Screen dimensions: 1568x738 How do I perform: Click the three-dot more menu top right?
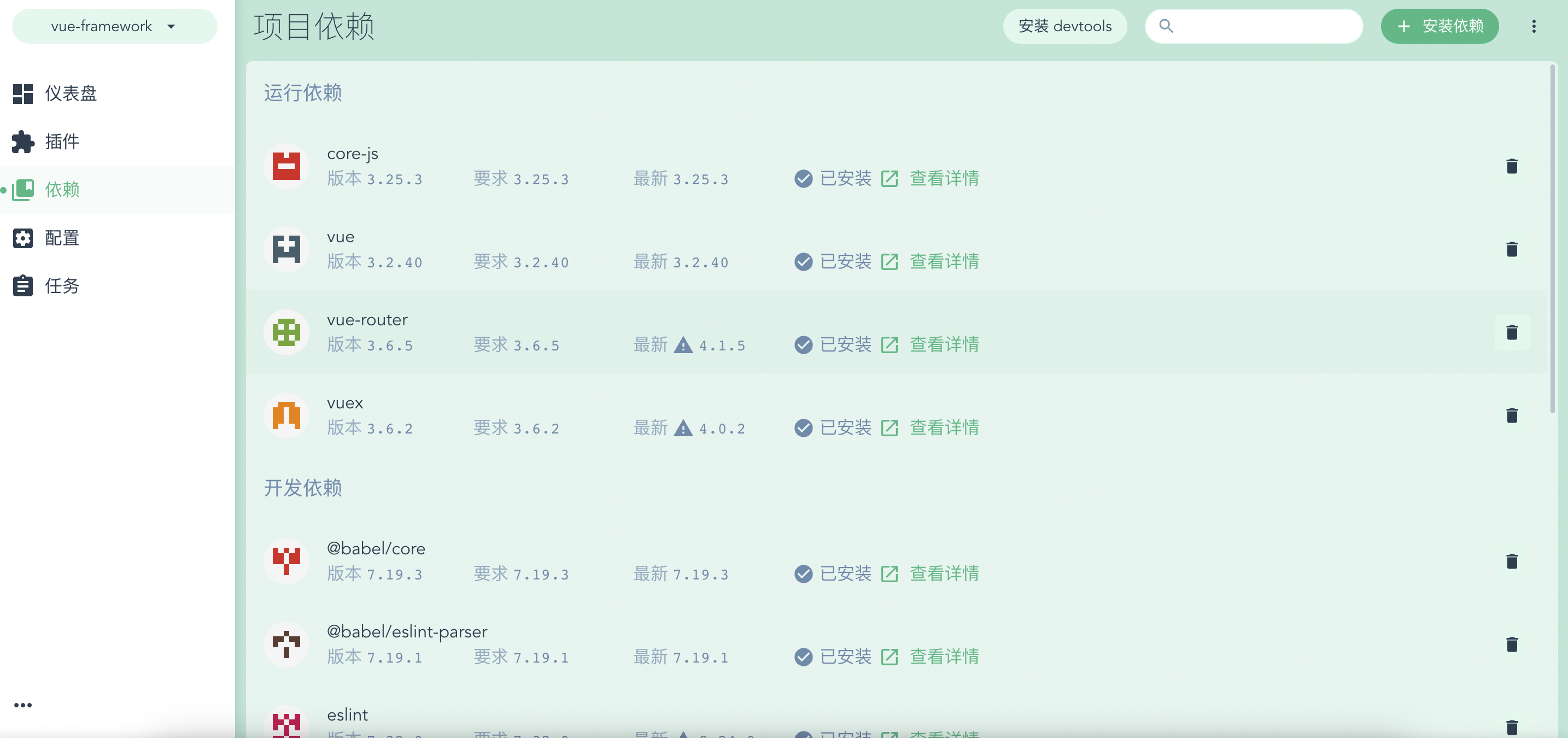[x=1534, y=26]
